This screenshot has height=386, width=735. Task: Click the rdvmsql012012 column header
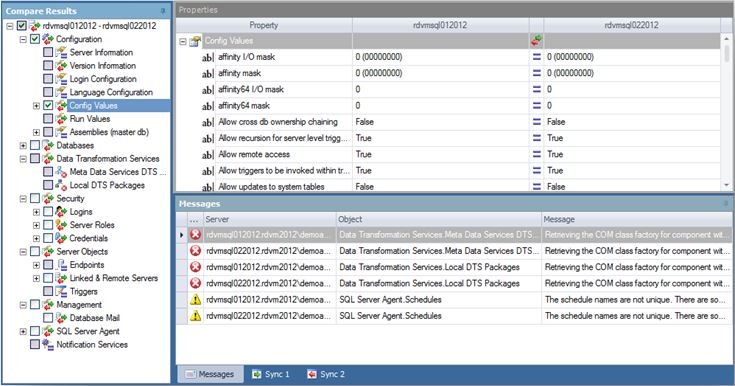[440, 25]
